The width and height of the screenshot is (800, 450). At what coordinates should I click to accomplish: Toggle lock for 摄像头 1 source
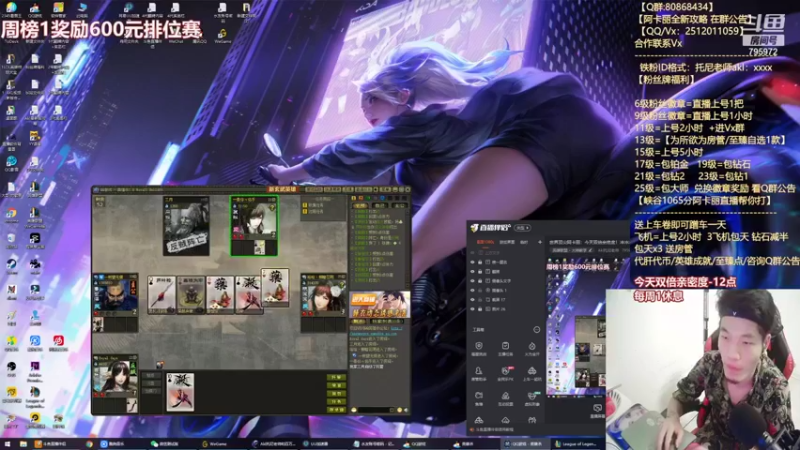[480, 290]
